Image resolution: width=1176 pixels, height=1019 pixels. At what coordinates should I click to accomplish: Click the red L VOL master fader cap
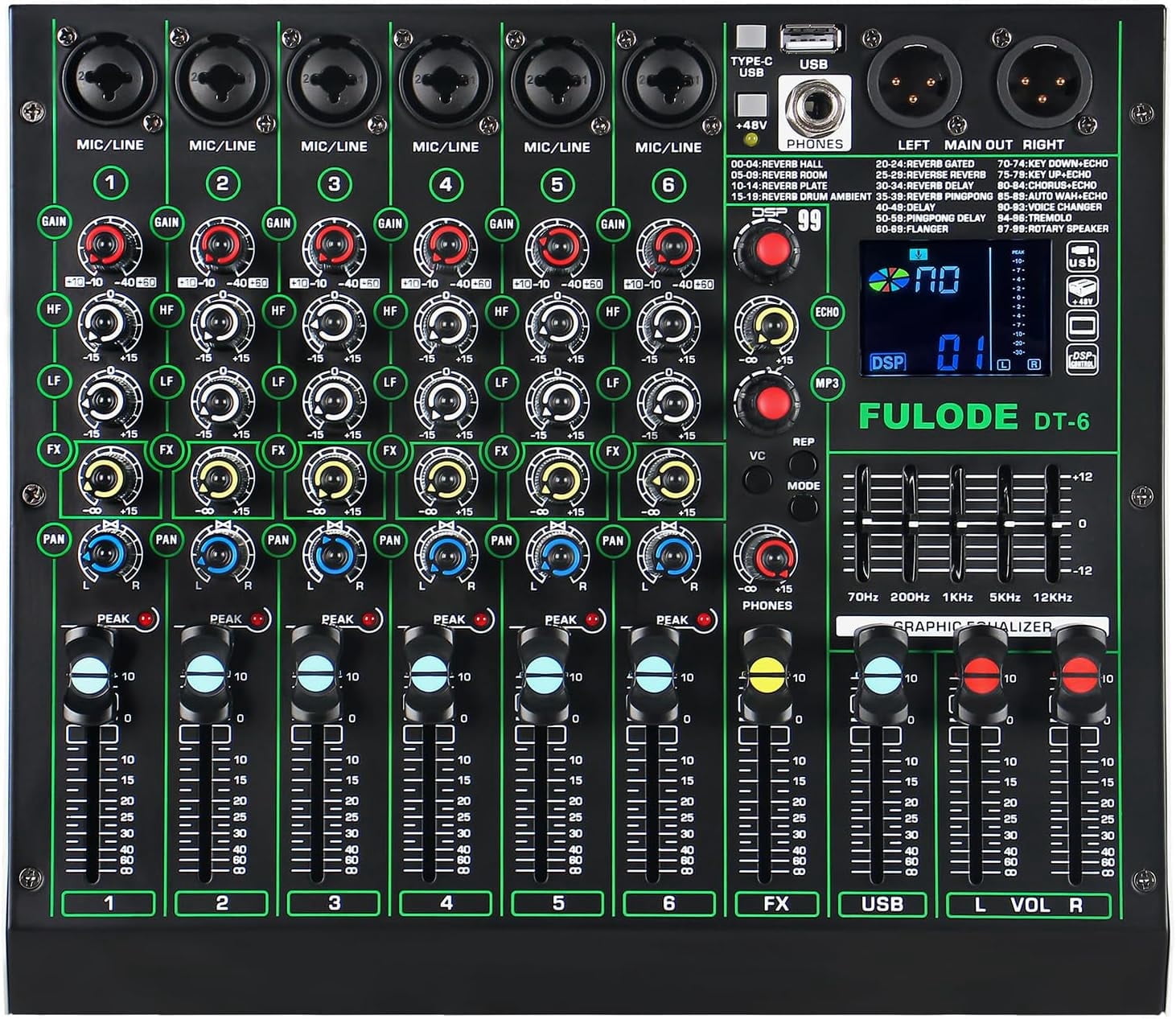tap(981, 675)
